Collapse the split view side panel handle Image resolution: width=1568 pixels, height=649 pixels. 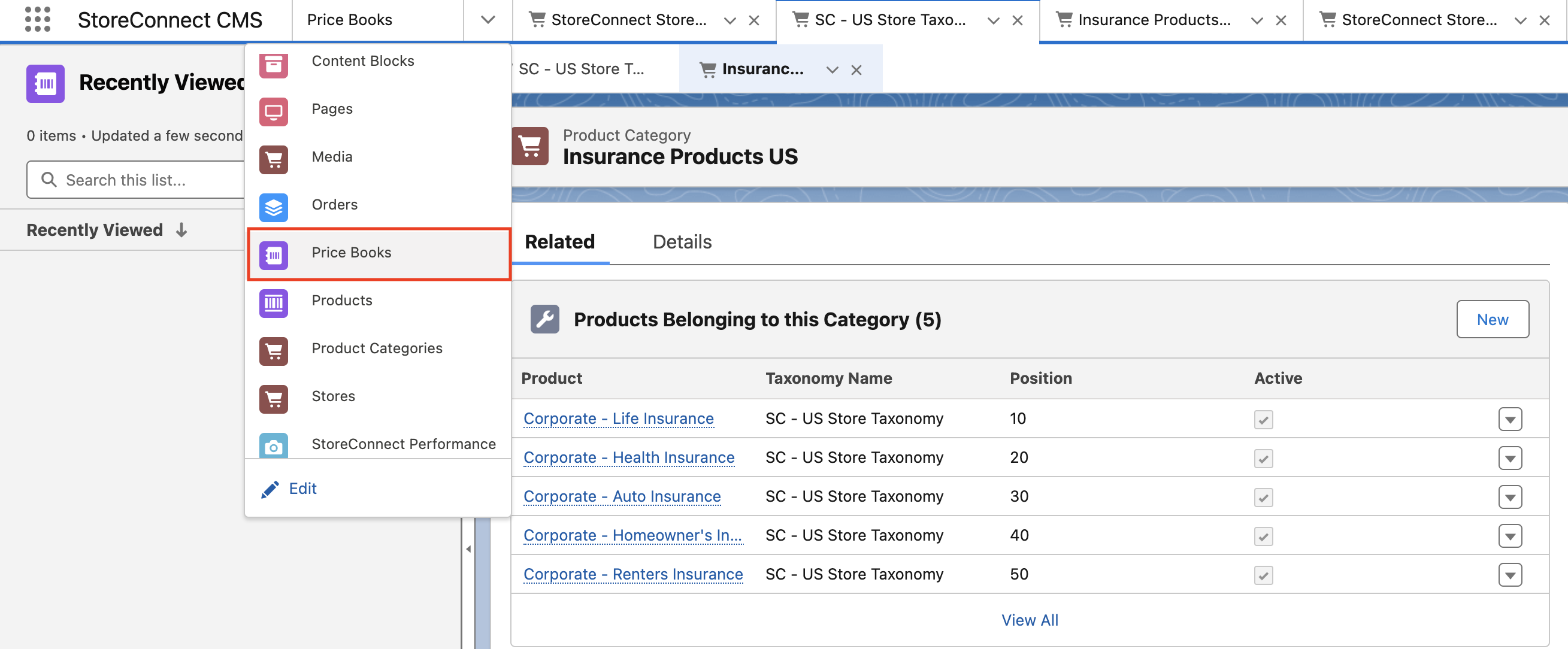pos(468,548)
